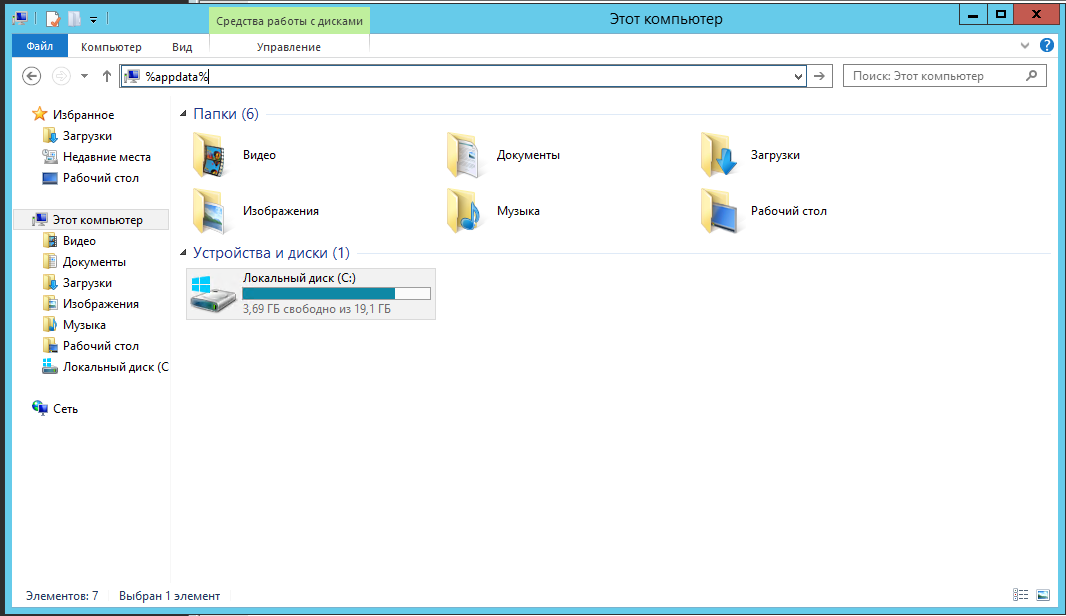Select the Загрузки folder icon in main pane
The width and height of the screenshot is (1066, 616).
tap(718, 155)
